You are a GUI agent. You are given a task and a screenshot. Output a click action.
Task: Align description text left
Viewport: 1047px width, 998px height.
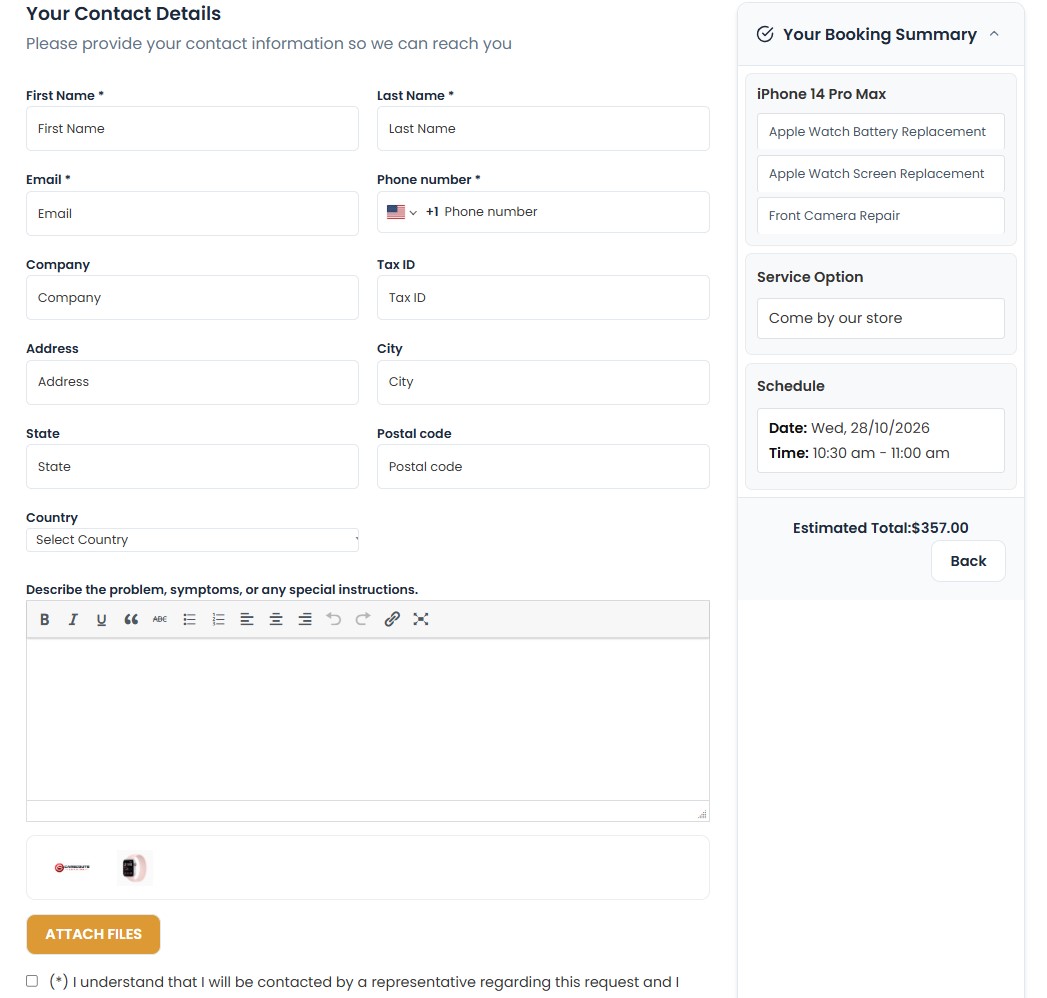pyautogui.click(x=247, y=619)
